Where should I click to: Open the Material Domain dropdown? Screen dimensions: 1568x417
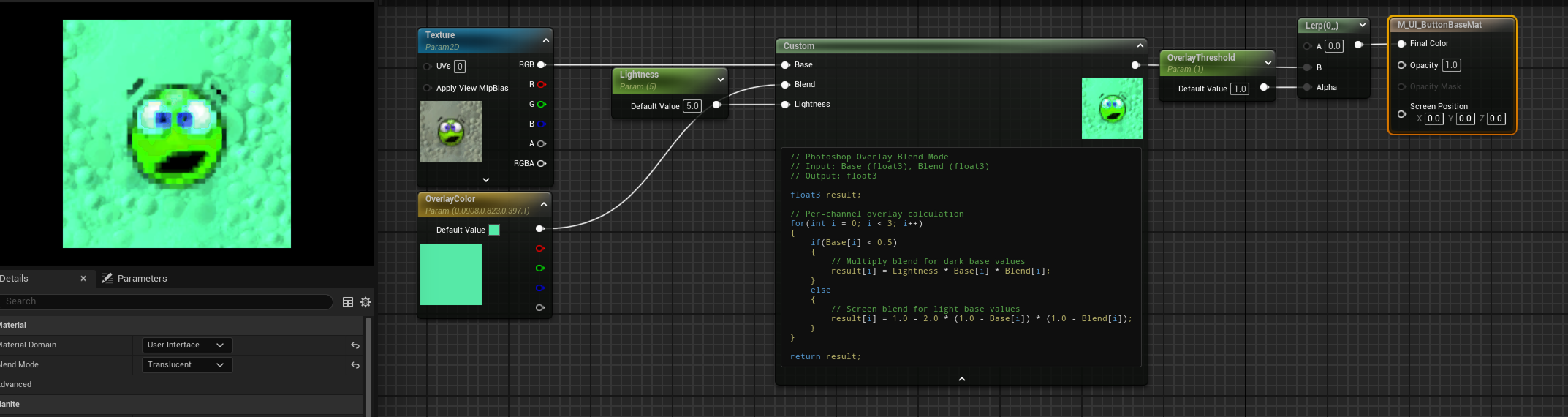pyautogui.click(x=186, y=345)
